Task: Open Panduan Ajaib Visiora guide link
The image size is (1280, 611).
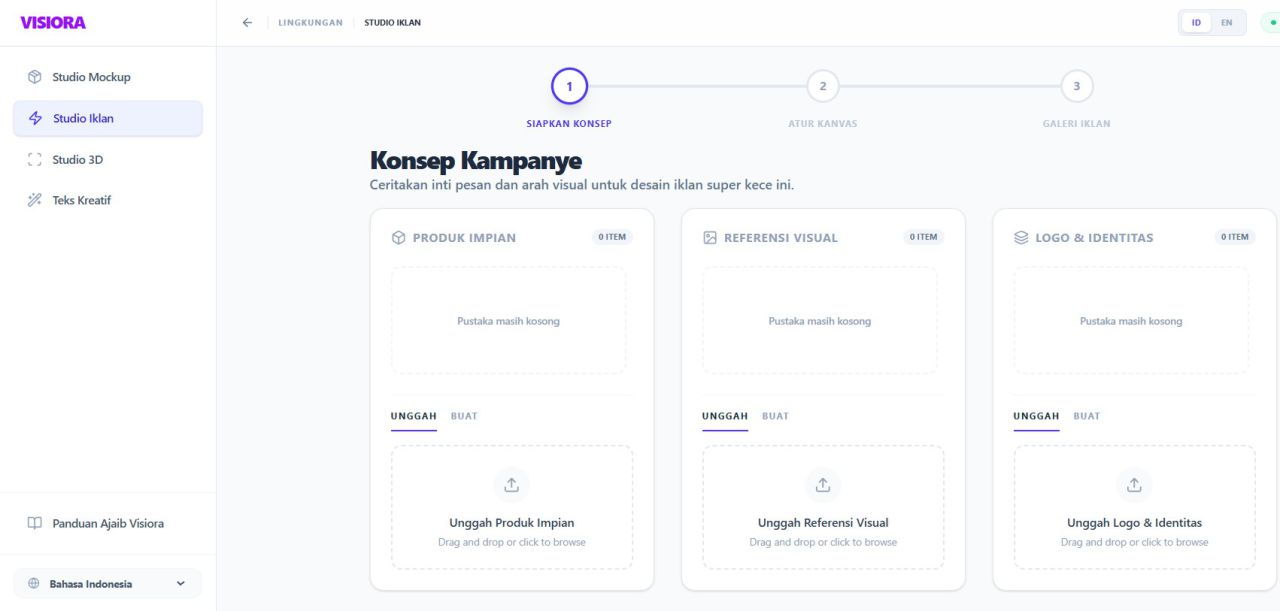Action: 108,523
